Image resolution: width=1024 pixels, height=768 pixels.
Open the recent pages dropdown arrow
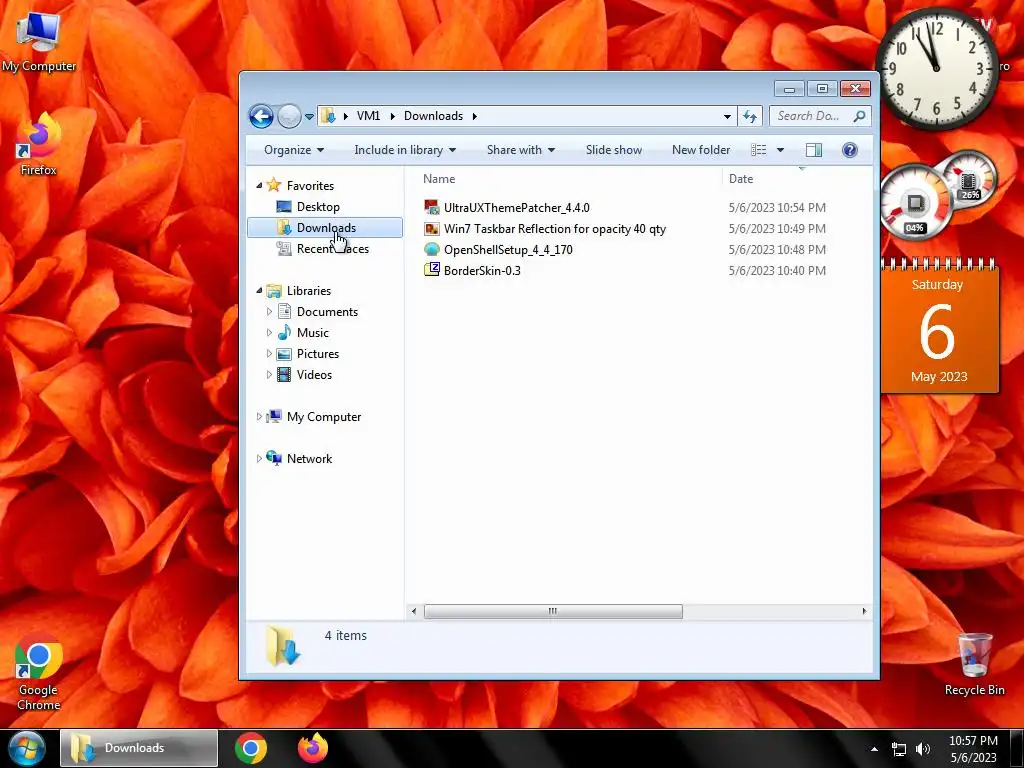tap(310, 117)
